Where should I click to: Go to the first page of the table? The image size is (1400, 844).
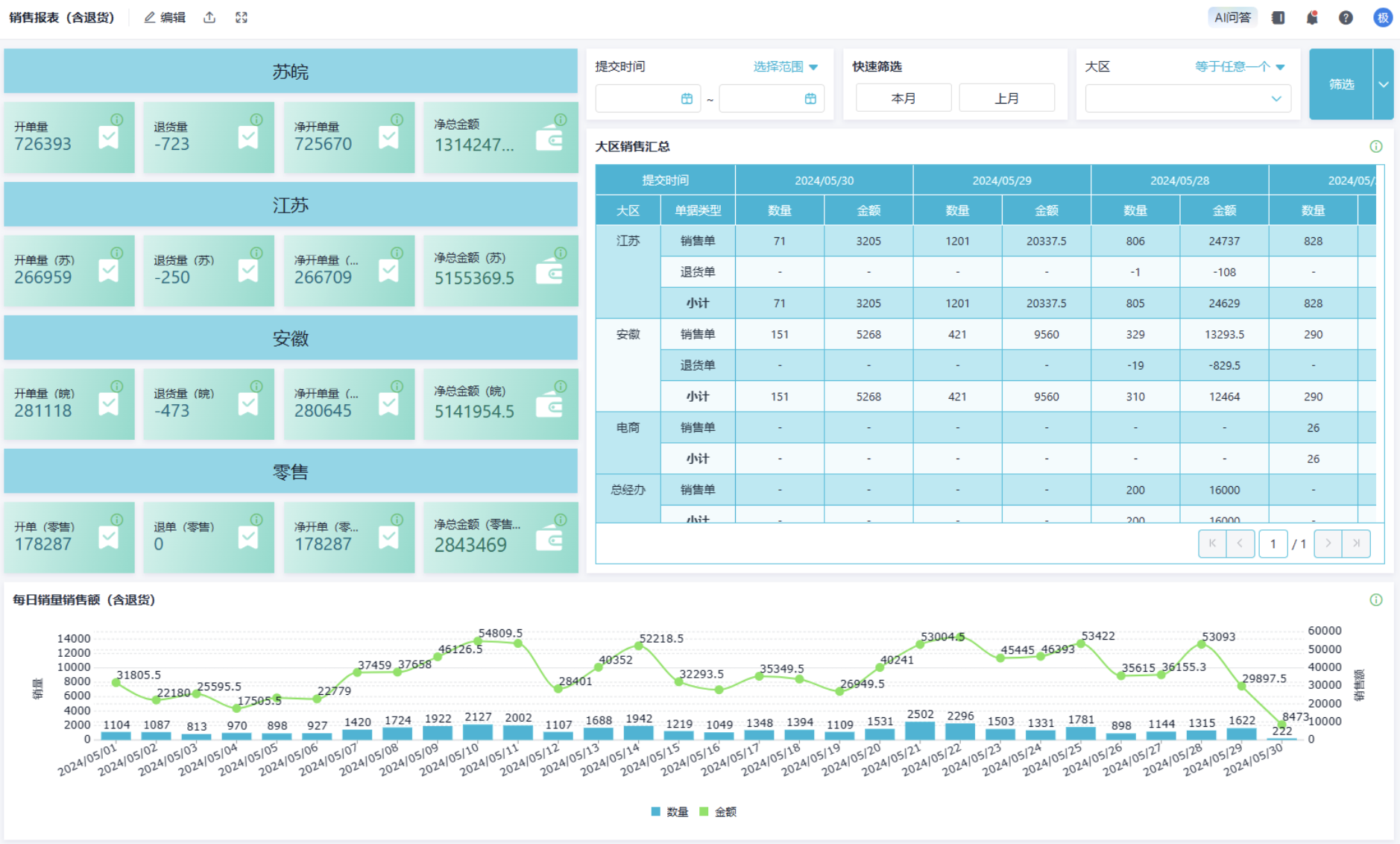pyautogui.click(x=1212, y=544)
